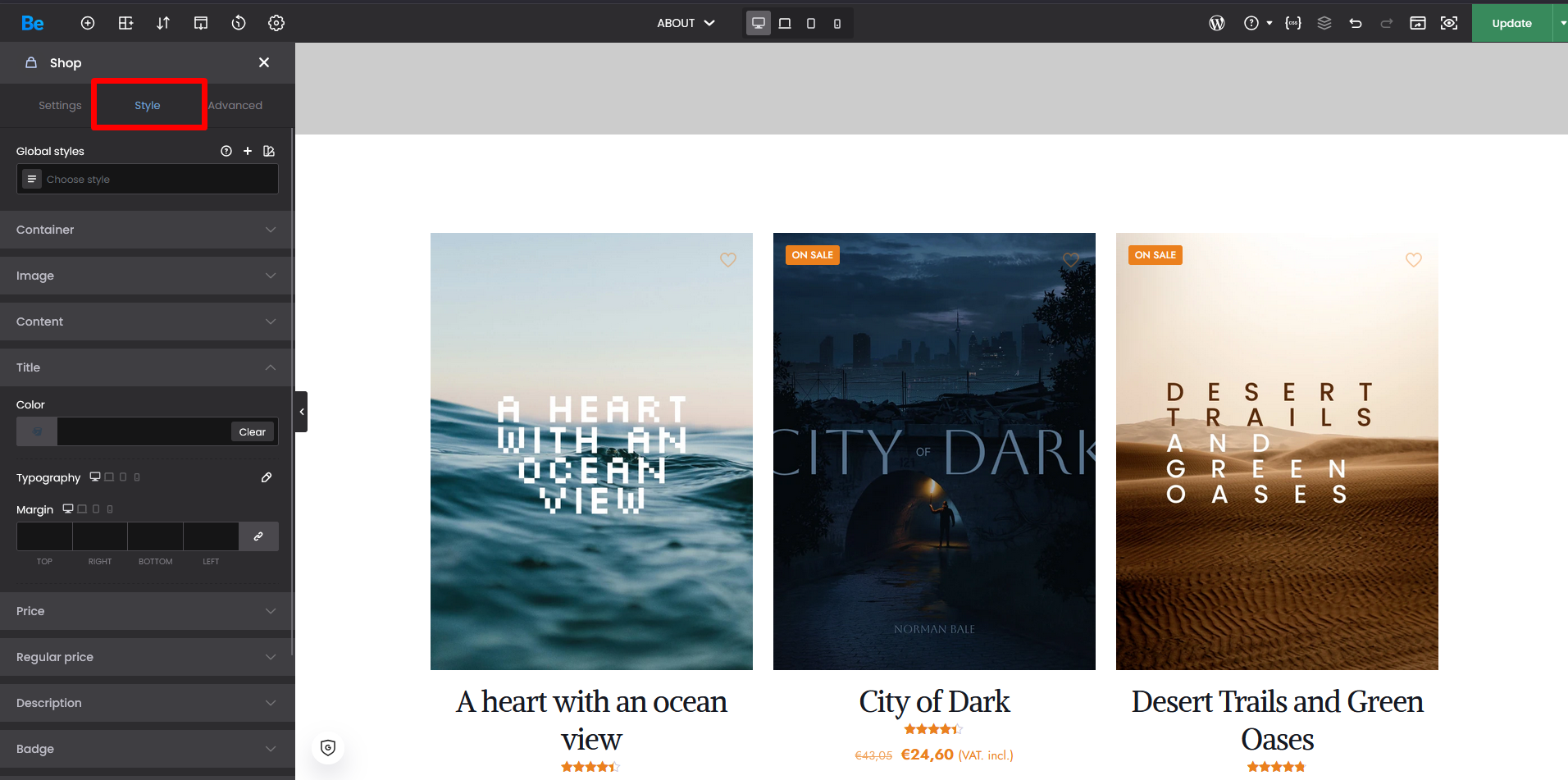Open the custom CSS editor icon
The image size is (1568, 780).
[x=1293, y=23]
